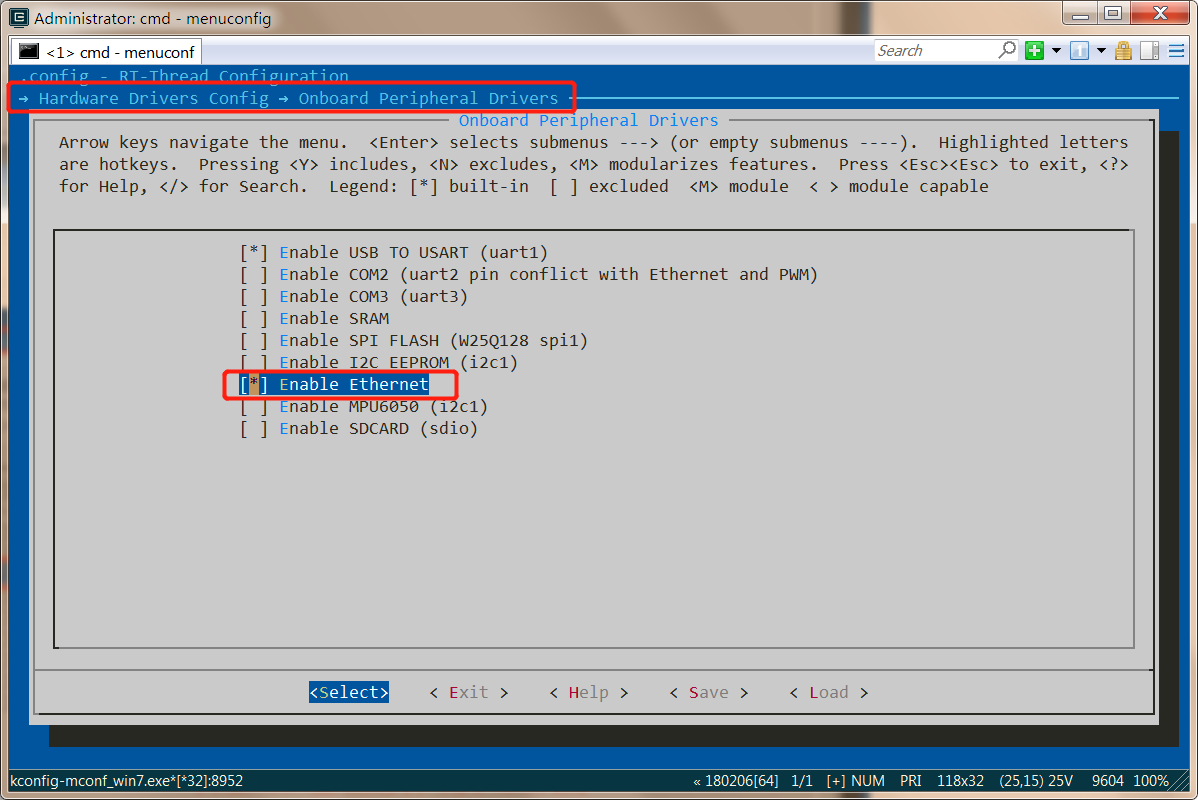Open the dropdown arrow next to the console number icon
This screenshot has width=1198, height=800.
click(x=1101, y=50)
